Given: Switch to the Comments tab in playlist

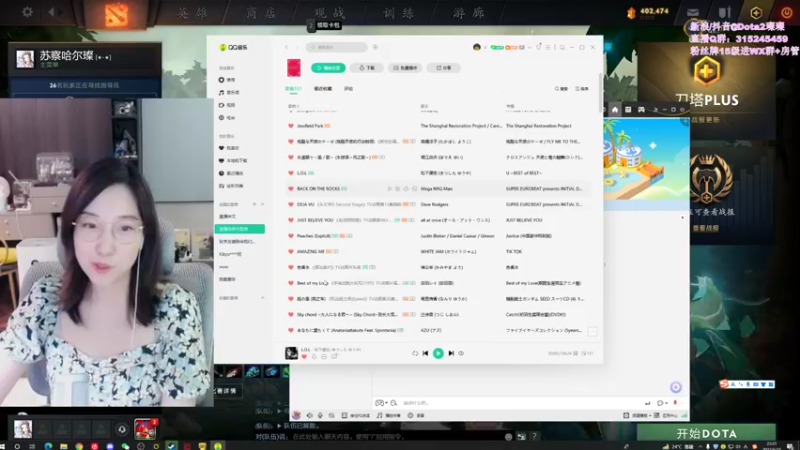Looking at the screenshot, I should tap(348, 89).
